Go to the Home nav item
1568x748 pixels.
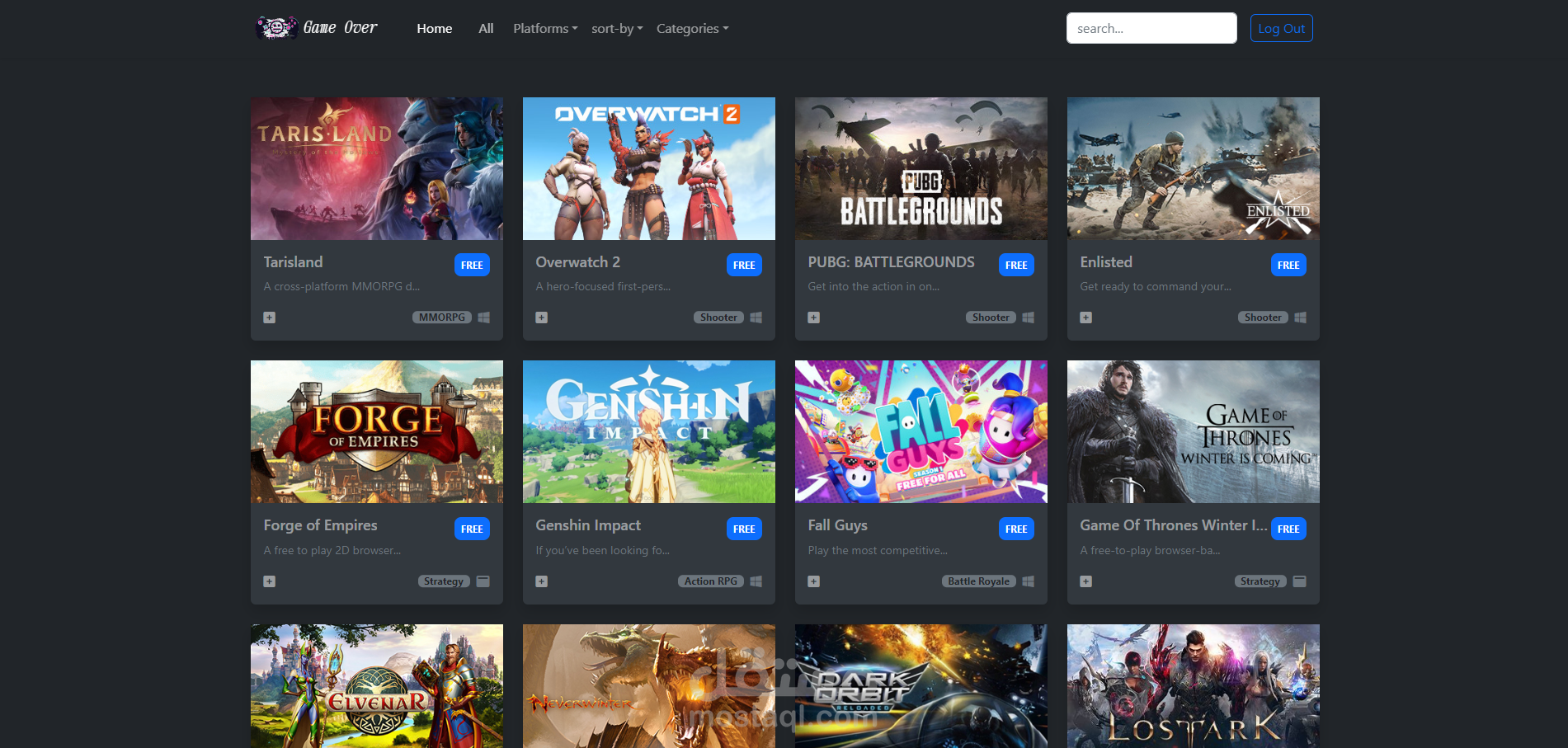(x=435, y=28)
